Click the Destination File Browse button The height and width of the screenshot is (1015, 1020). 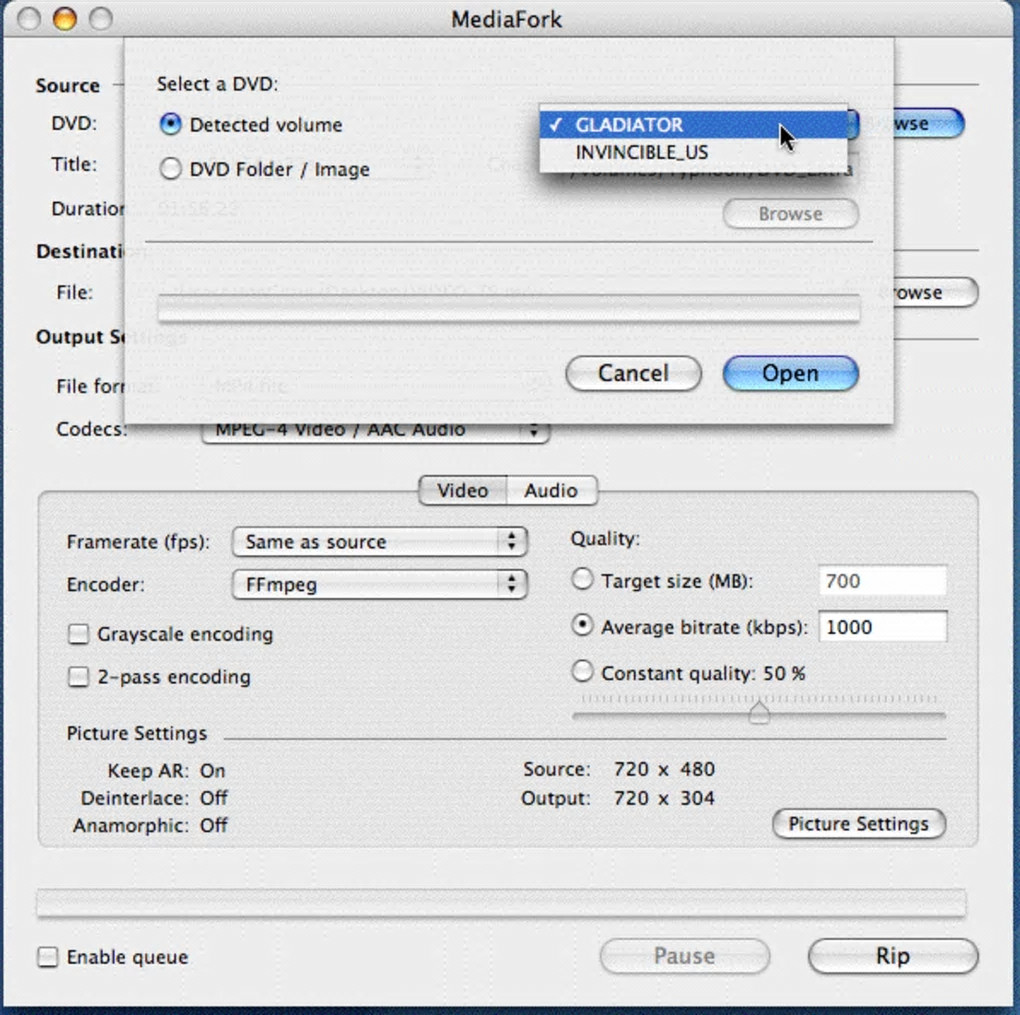(934, 292)
